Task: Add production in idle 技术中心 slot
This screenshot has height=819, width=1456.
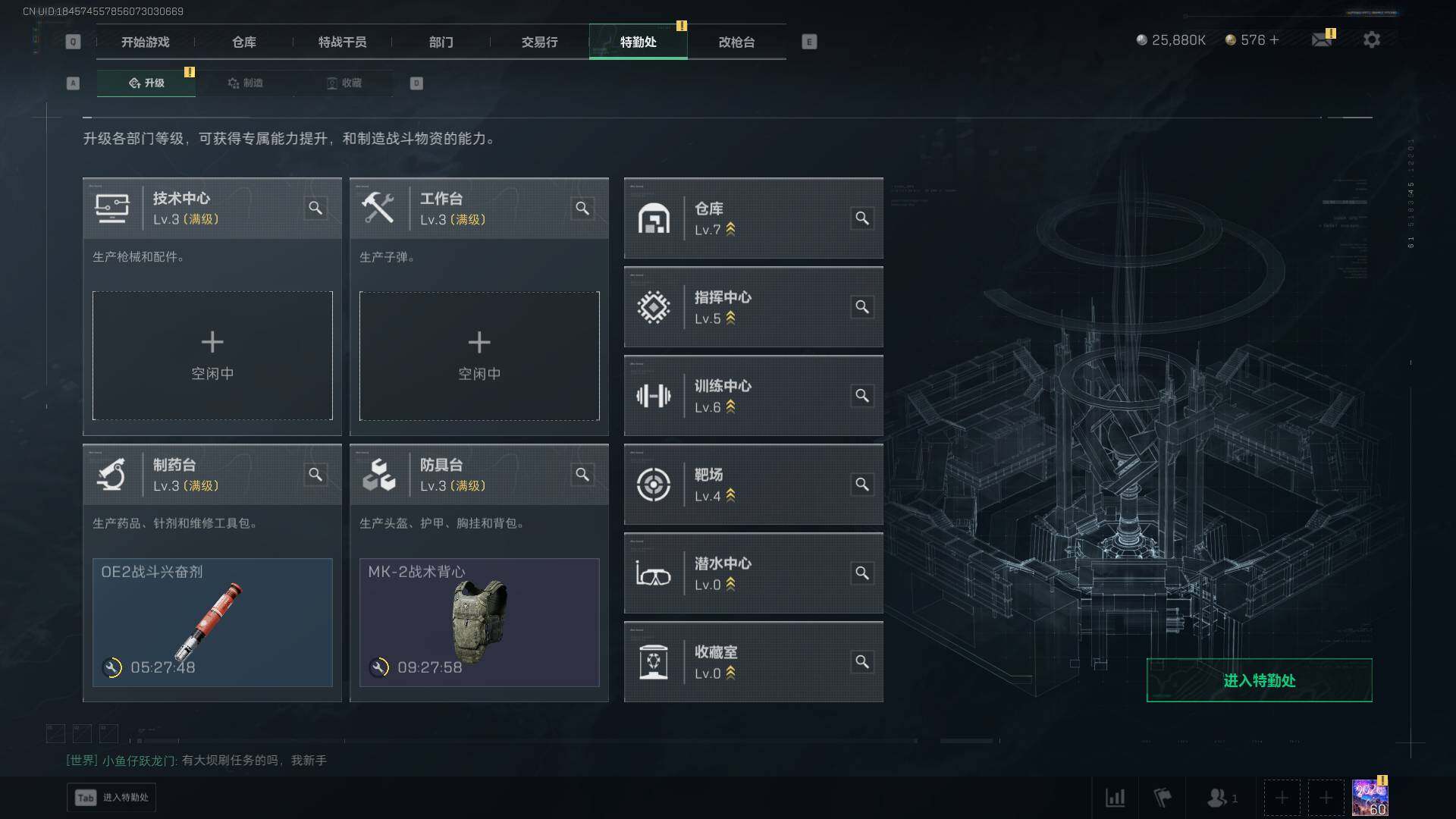Action: [212, 356]
